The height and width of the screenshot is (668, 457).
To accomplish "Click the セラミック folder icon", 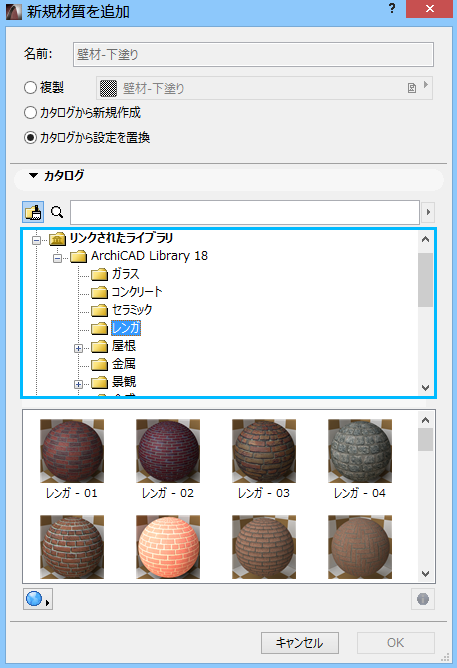I will point(99,310).
